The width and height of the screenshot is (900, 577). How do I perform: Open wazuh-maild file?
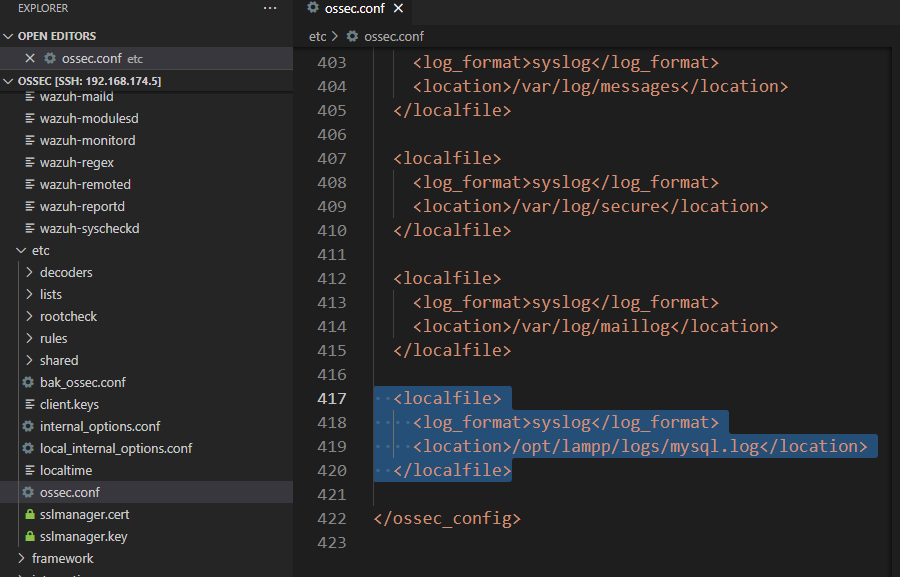pos(76,96)
